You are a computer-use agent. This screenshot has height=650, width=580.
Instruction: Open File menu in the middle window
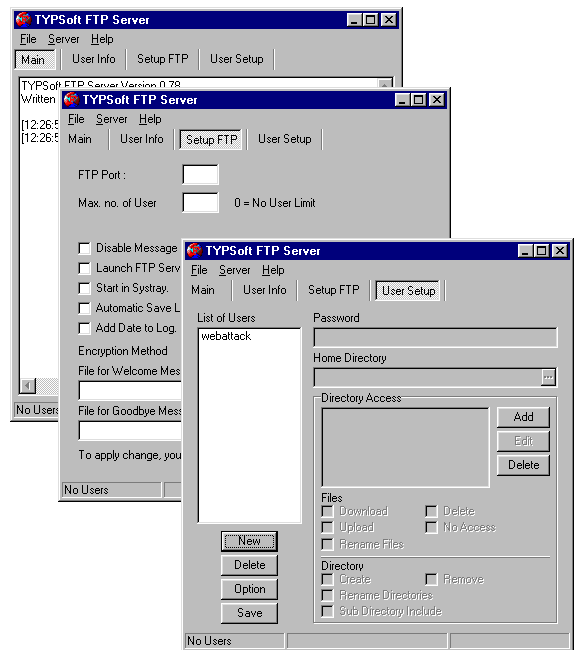click(x=76, y=119)
